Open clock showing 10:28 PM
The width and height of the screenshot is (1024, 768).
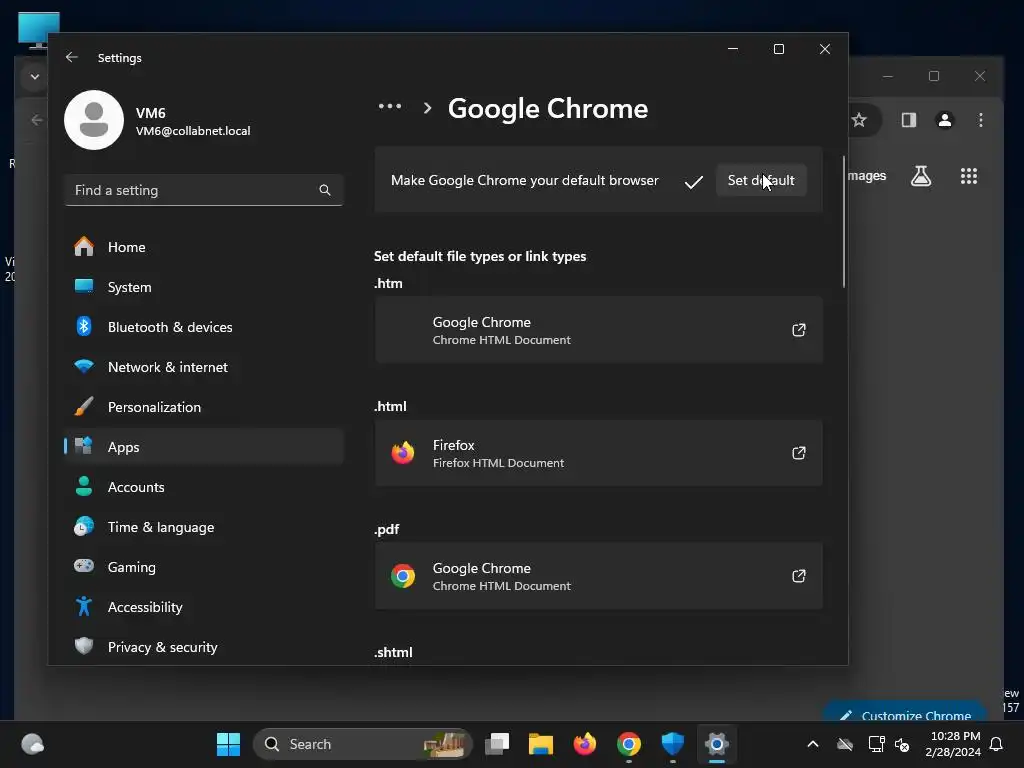click(953, 744)
